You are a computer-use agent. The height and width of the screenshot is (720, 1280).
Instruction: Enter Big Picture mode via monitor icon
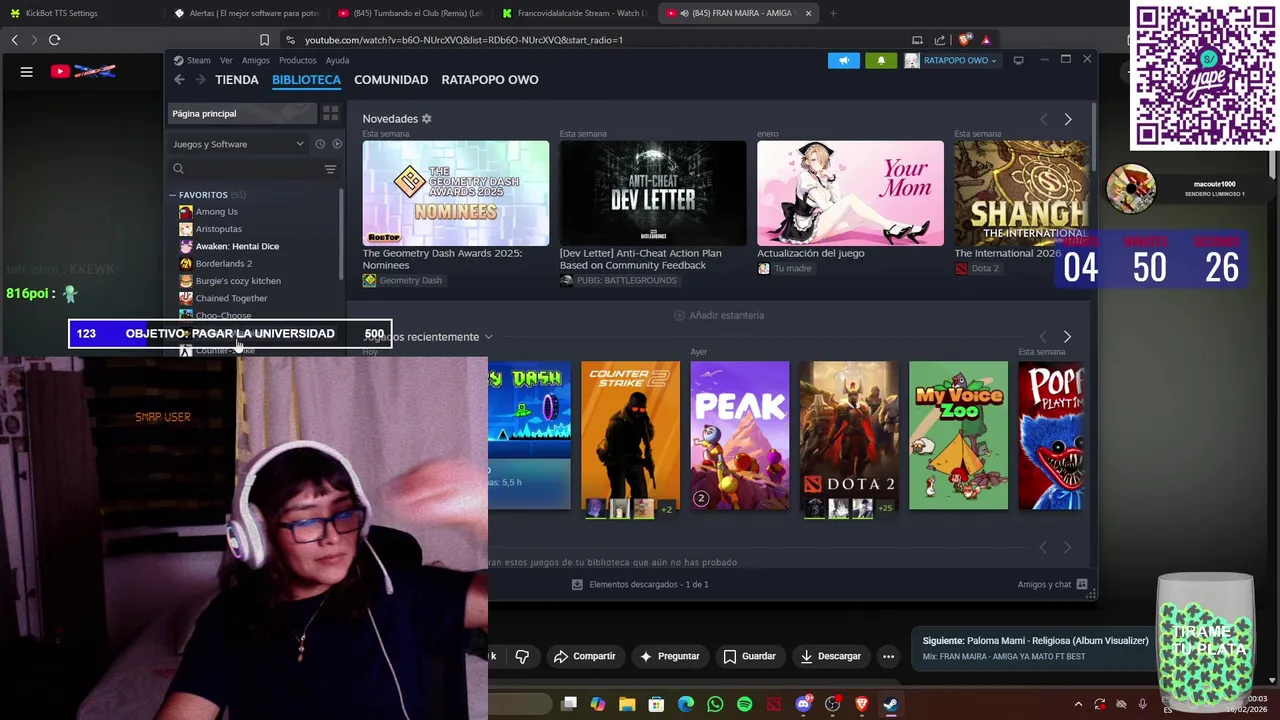click(1018, 60)
